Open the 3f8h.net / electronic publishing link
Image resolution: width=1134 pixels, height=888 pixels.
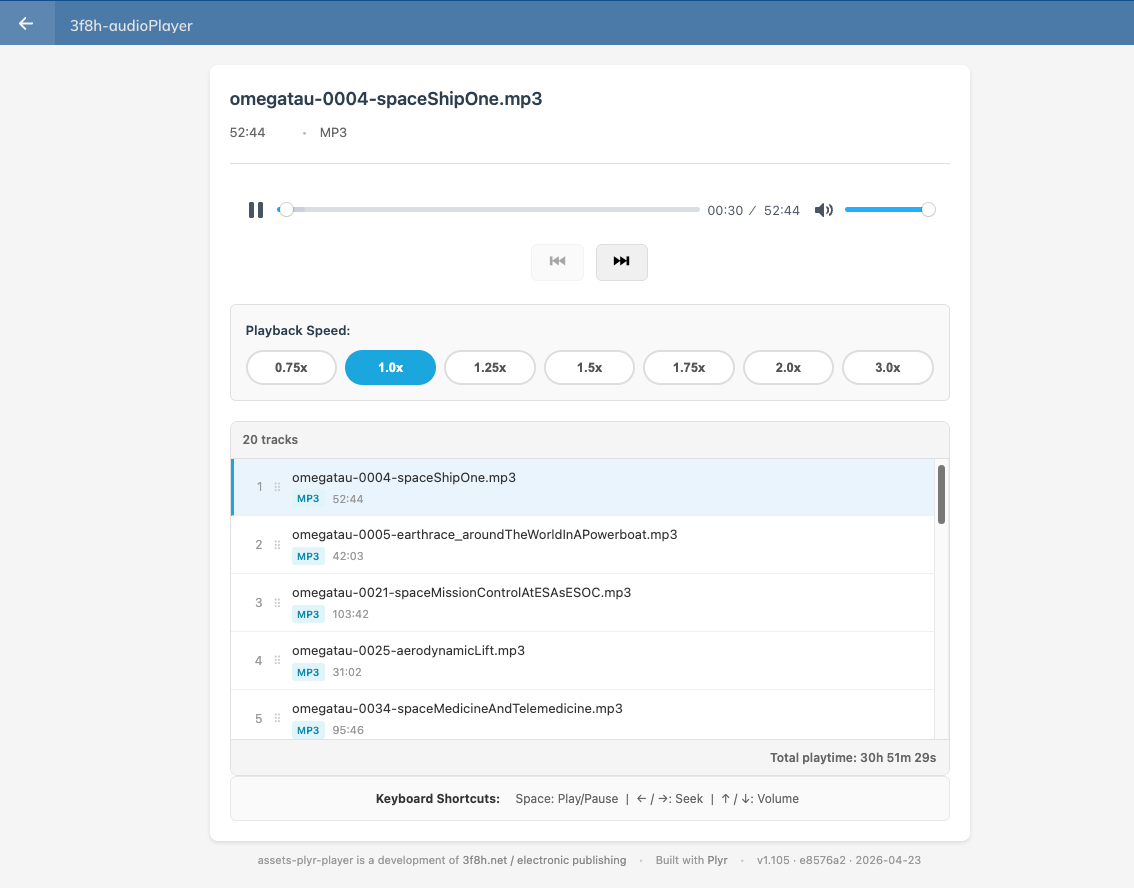pyautogui.click(x=545, y=861)
